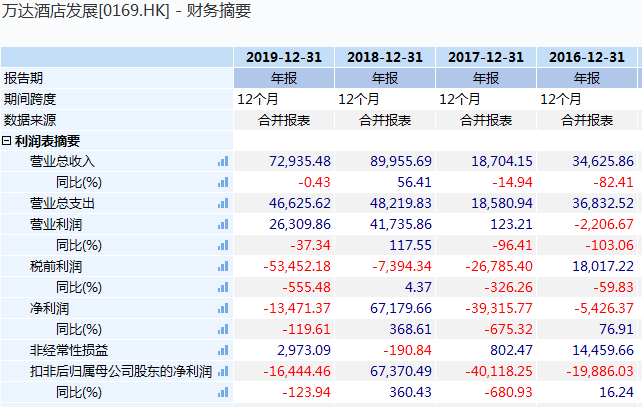The height and width of the screenshot is (407, 642).
Task: Click revenue value 89,955.69
Action: [401, 161]
